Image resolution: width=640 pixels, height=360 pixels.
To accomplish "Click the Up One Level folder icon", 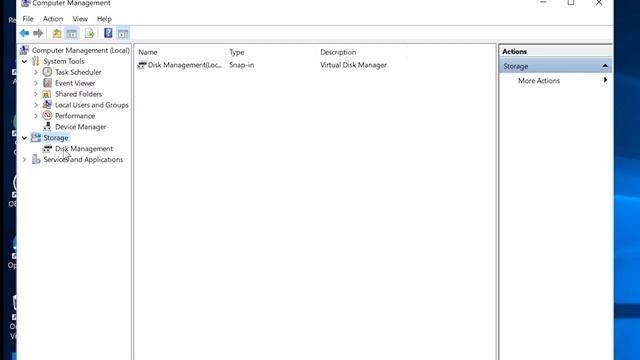I will click(x=57, y=33).
